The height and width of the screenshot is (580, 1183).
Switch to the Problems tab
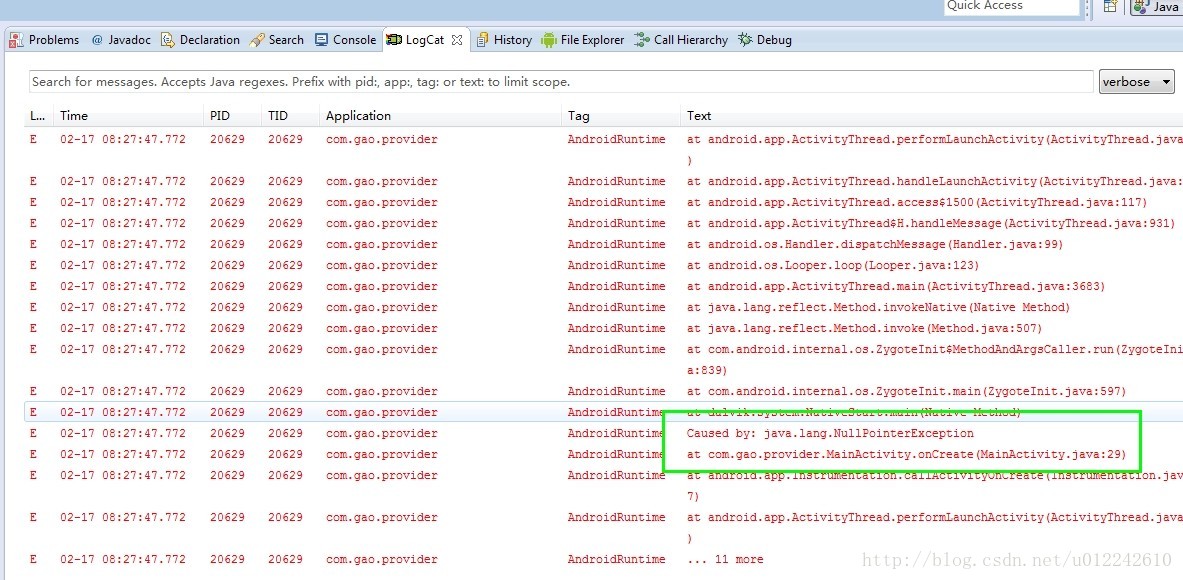click(x=45, y=40)
